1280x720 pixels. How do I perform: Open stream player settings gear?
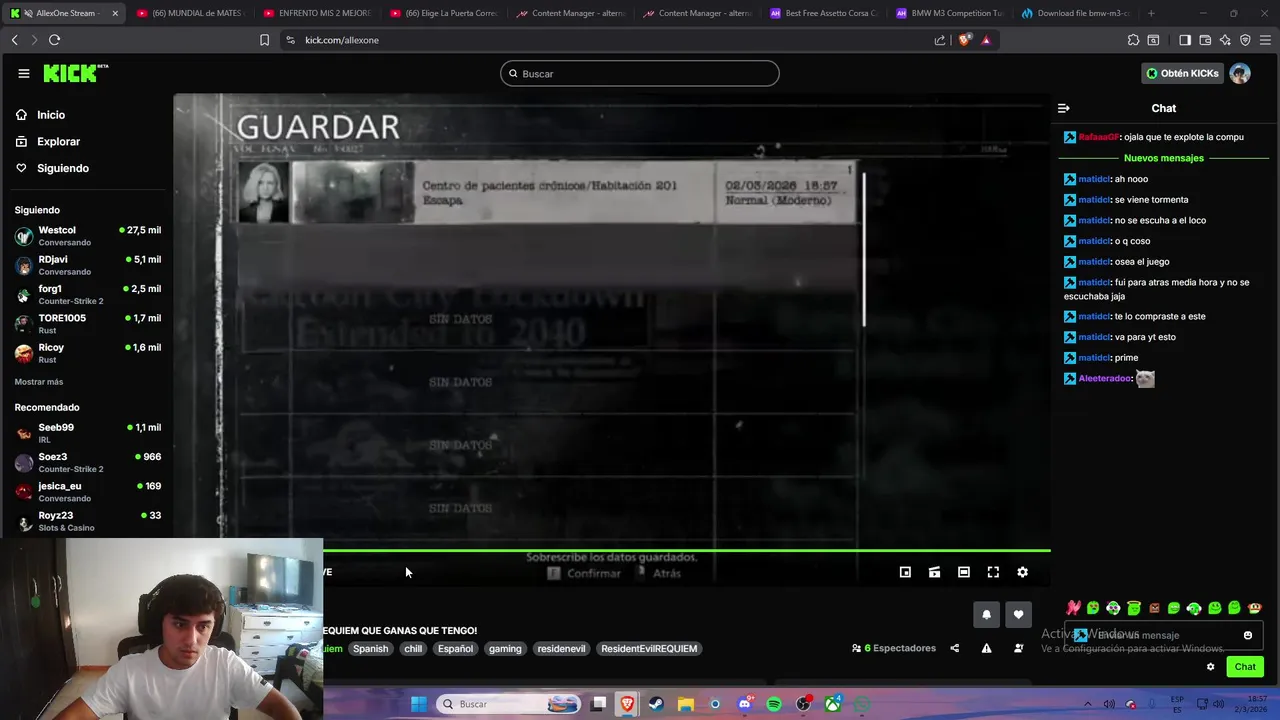(1022, 572)
